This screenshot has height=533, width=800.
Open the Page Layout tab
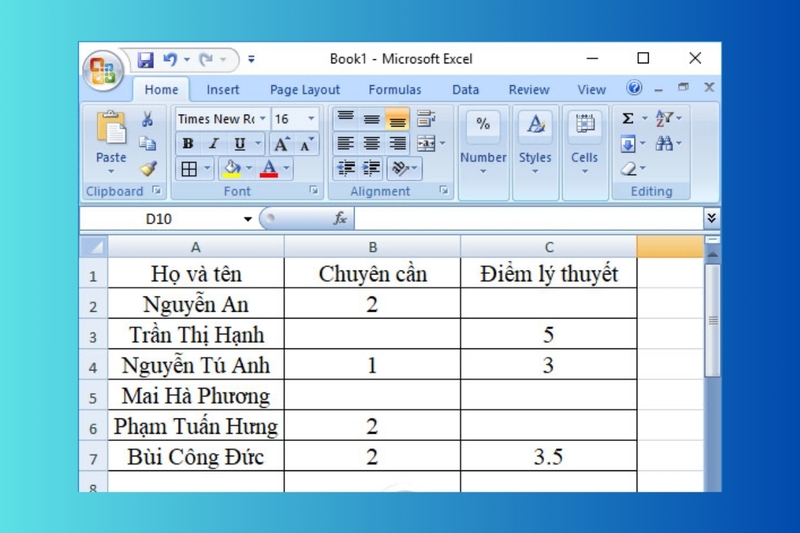(305, 90)
